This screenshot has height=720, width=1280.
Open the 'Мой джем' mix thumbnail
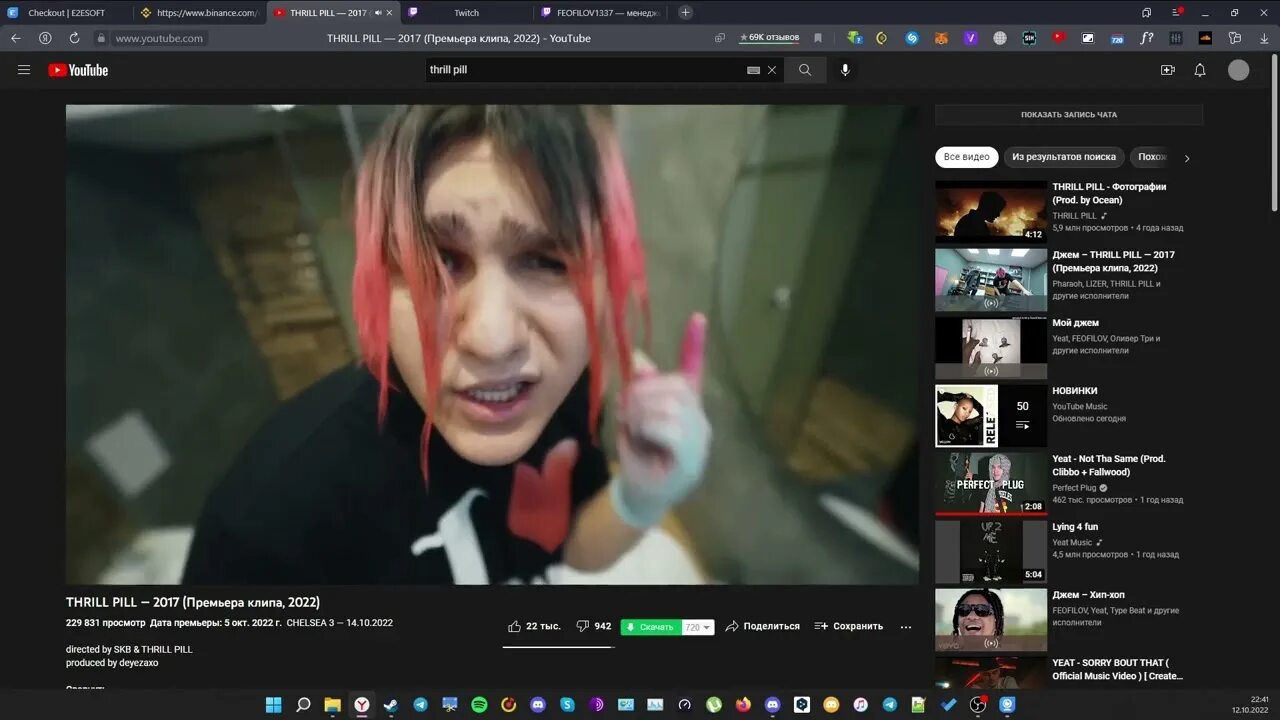pyautogui.click(x=991, y=347)
